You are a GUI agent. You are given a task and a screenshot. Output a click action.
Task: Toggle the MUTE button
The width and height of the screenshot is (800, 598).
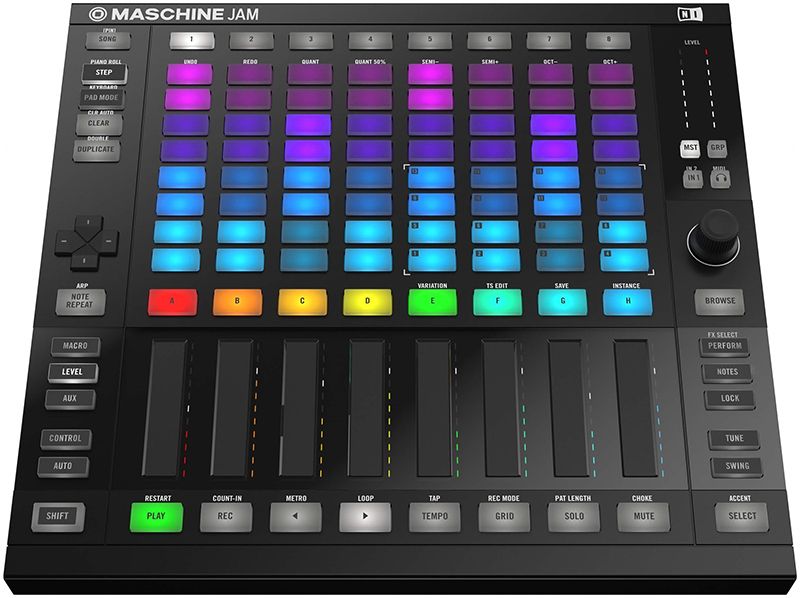point(642,516)
